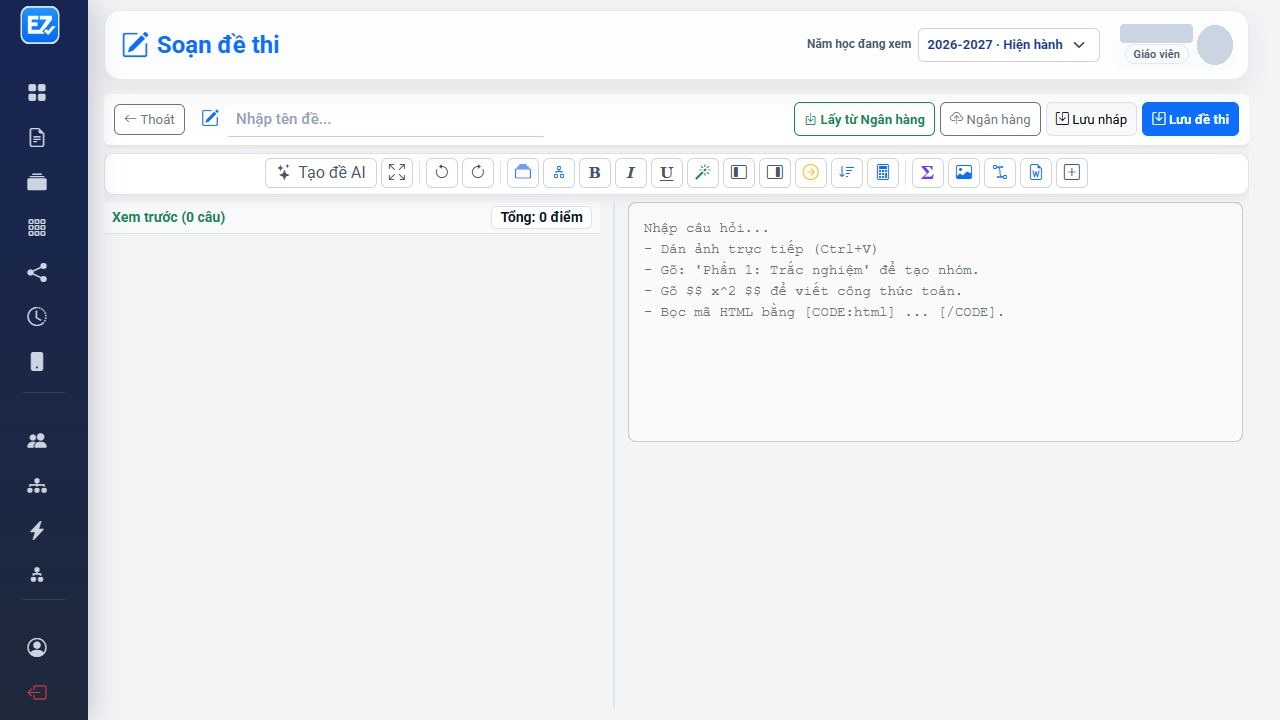Click the orange circled arrow icon
Image resolution: width=1280 pixels, height=720 pixels.
[x=811, y=172]
